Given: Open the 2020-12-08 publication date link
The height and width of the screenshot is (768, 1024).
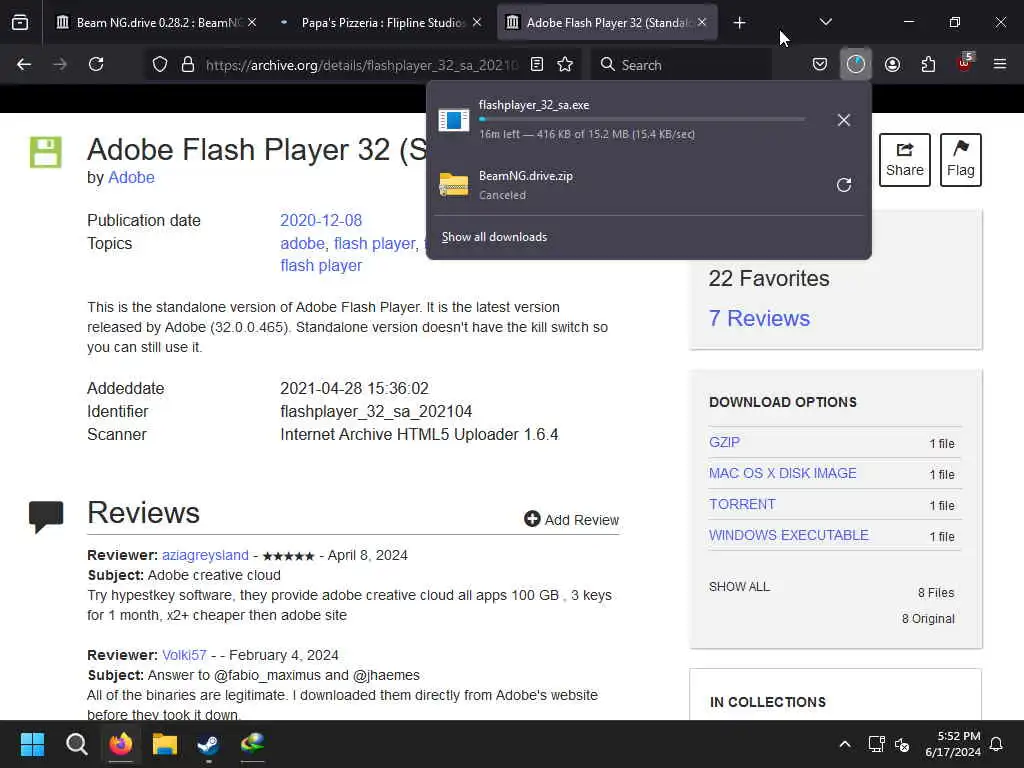Looking at the screenshot, I should coord(321,221).
